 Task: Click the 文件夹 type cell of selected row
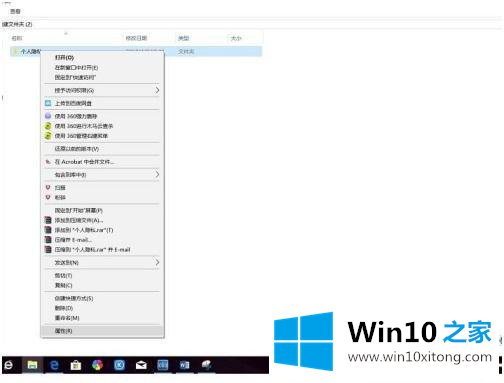186,52
